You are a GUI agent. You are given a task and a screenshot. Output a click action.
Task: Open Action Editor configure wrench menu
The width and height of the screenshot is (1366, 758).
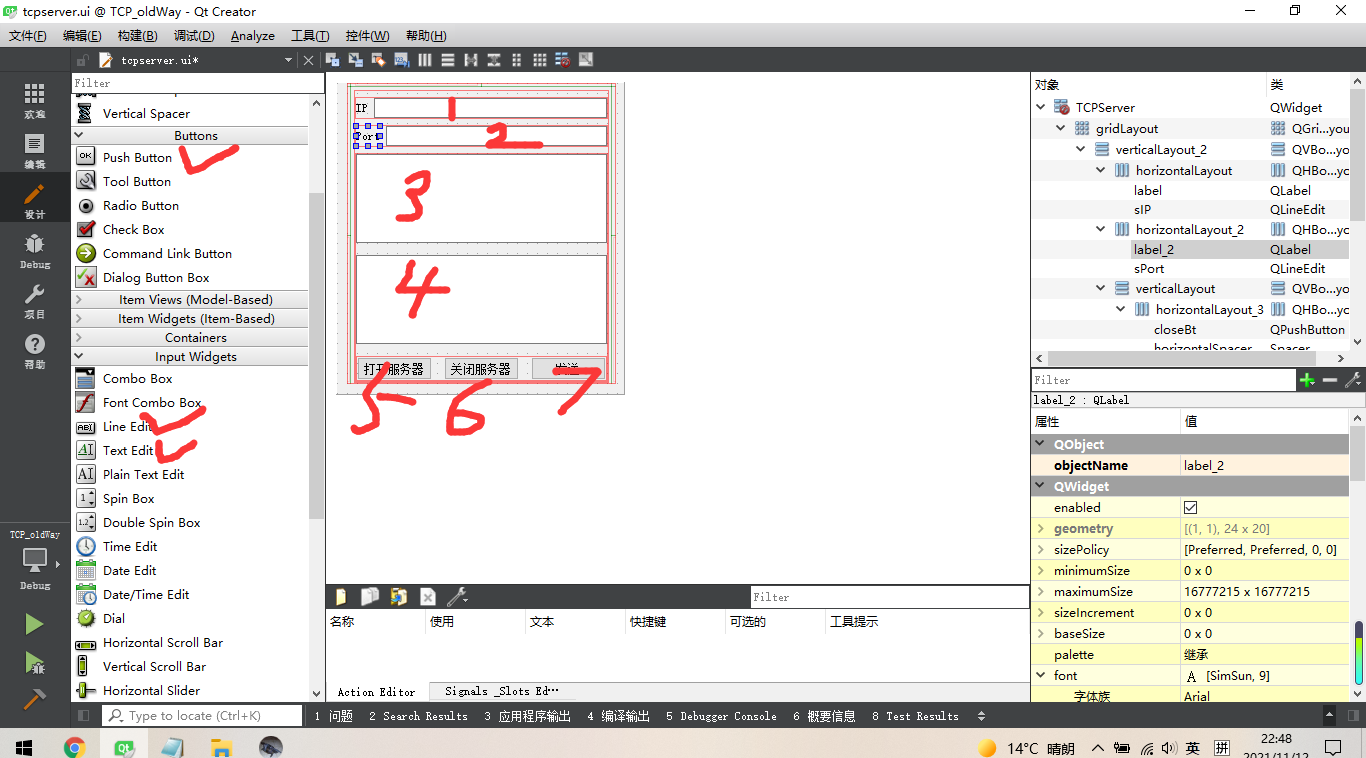[459, 597]
